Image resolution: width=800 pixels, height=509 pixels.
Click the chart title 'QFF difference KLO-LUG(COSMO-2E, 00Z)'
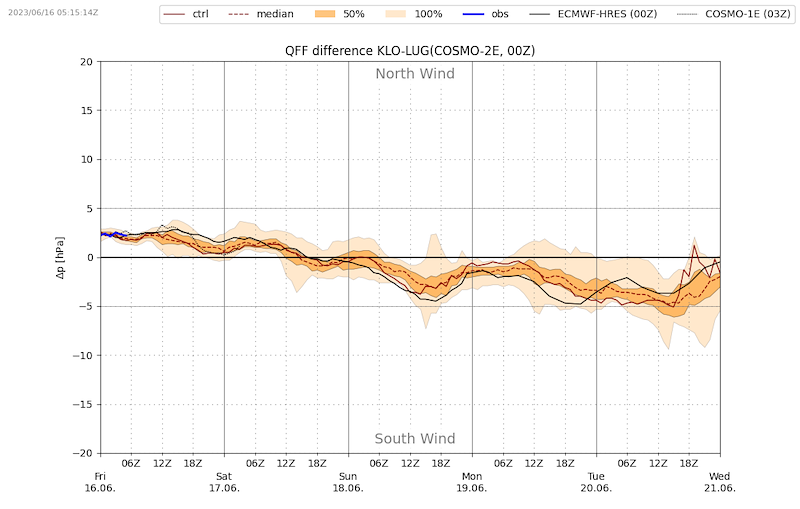pos(410,50)
